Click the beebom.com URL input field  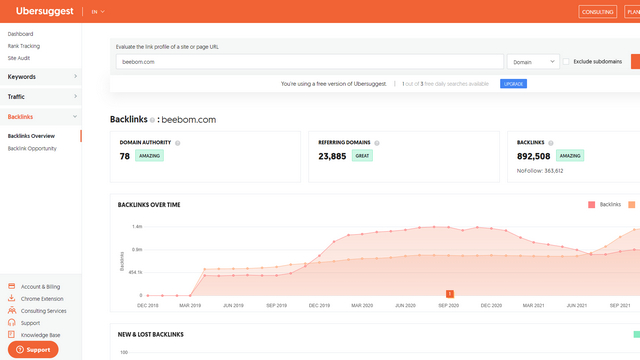[x=310, y=62]
